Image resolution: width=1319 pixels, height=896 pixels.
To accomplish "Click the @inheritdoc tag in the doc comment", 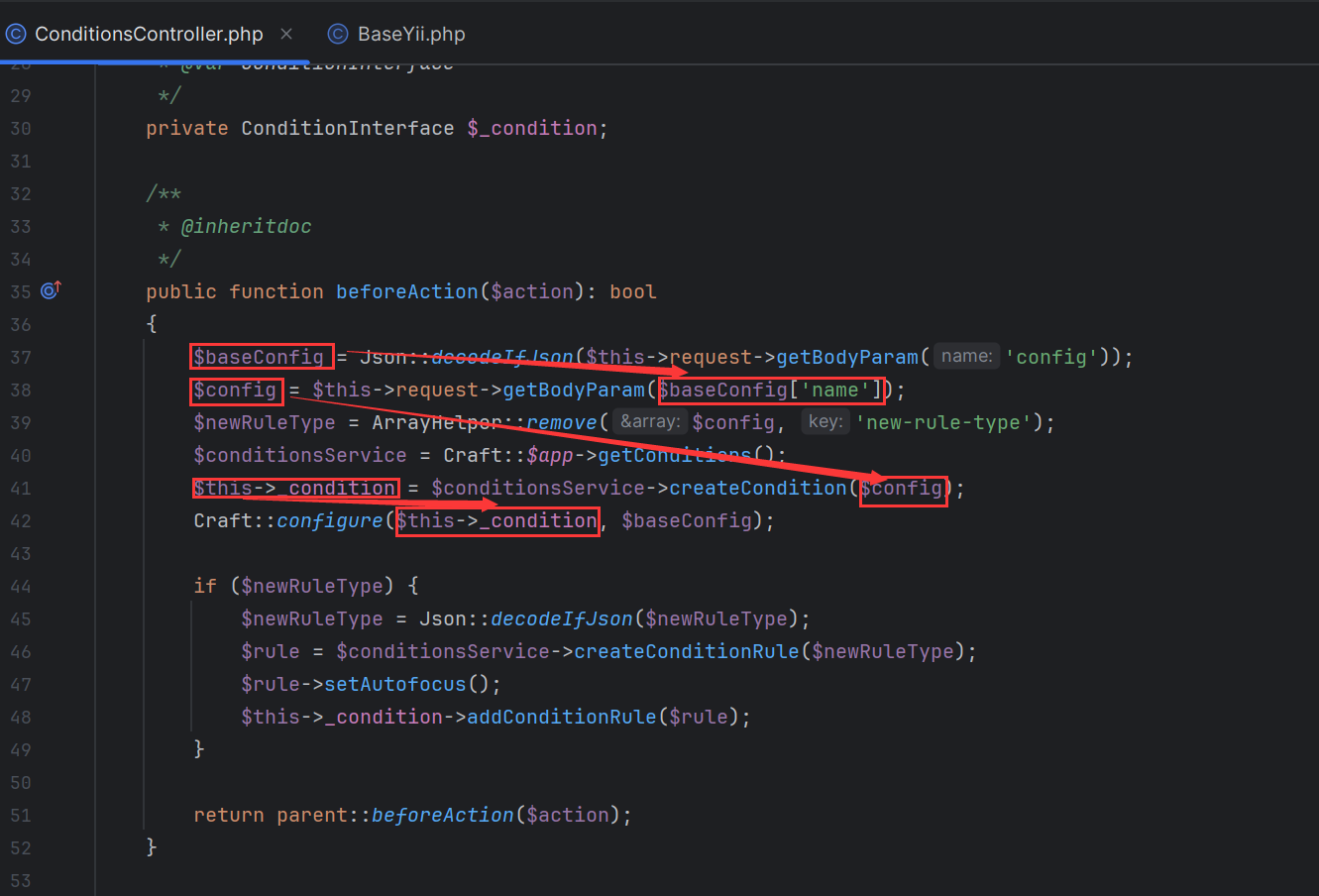I will coord(247,226).
